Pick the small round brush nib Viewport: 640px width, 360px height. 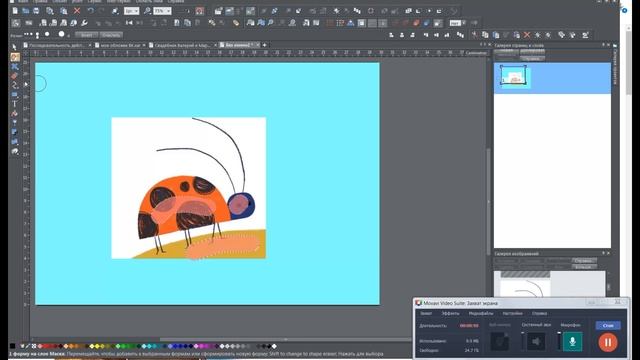click(x=47, y=34)
